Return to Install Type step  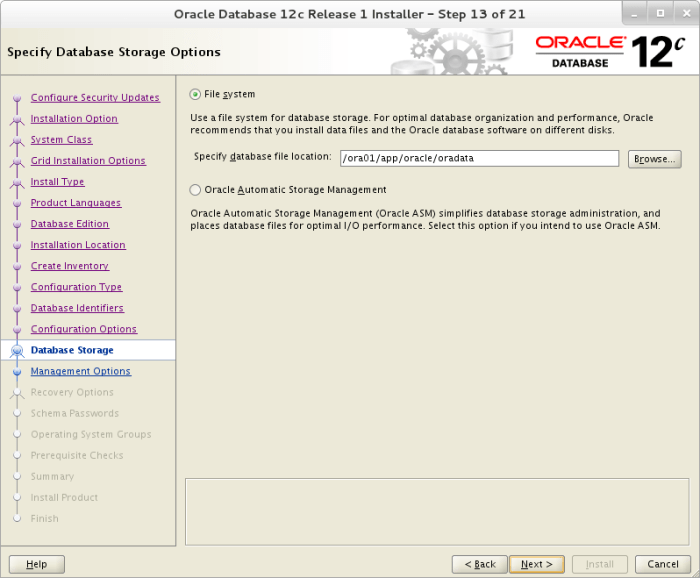pos(58,182)
